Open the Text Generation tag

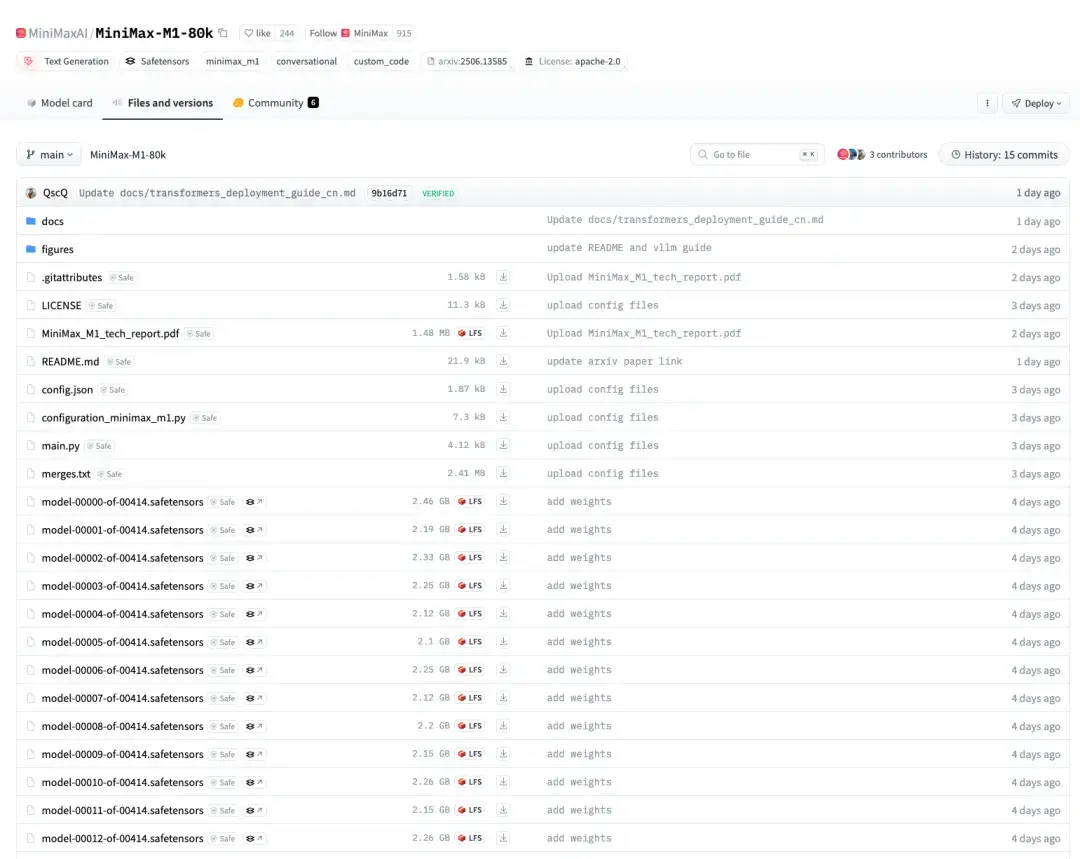click(66, 61)
